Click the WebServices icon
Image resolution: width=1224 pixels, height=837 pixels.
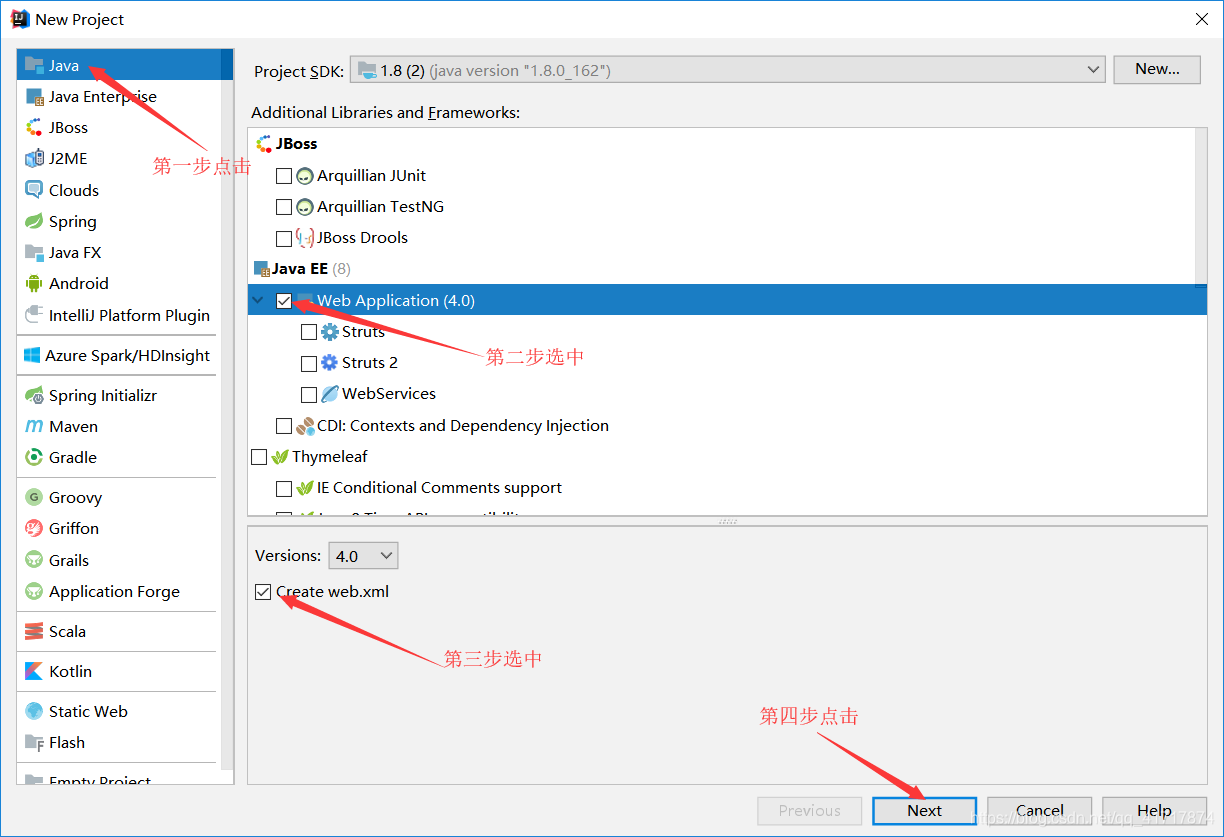tap(330, 394)
